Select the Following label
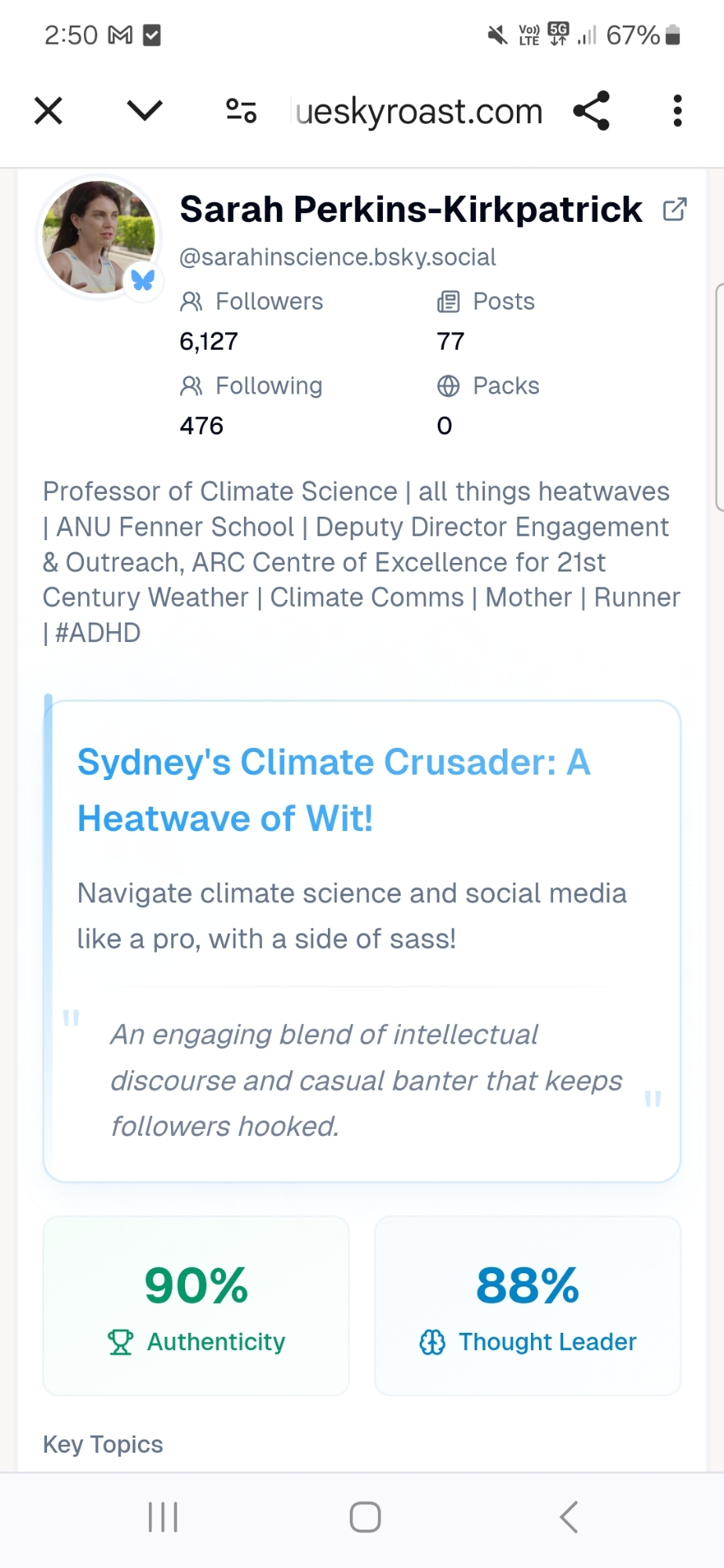The height and width of the screenshot is (1568, 724). 268,386
